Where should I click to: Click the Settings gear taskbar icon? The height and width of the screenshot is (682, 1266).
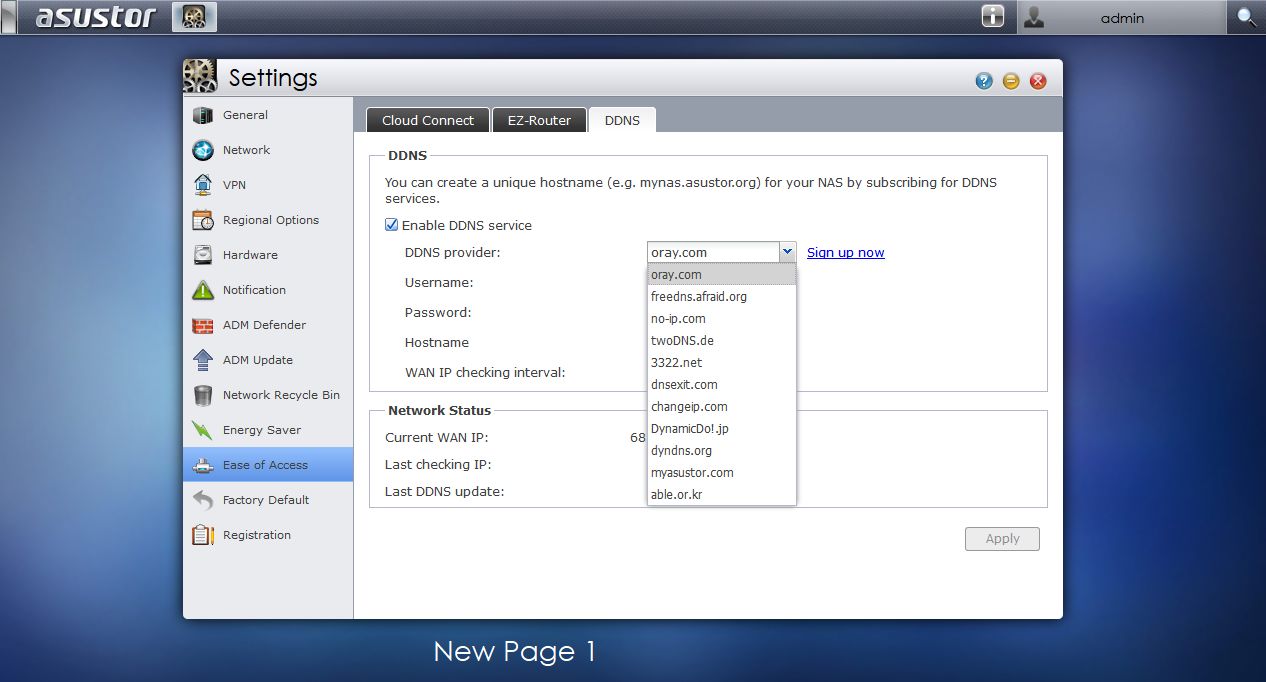(194, 17)
